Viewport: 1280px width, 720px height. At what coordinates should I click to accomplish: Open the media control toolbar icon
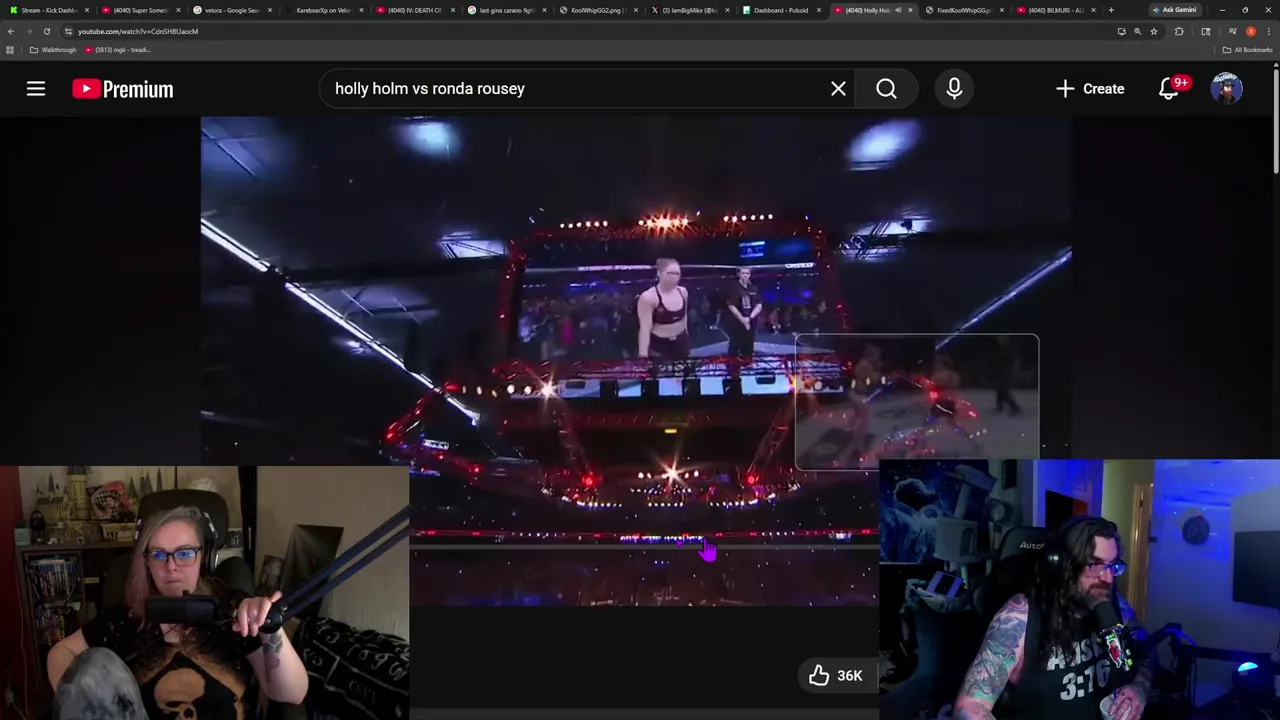pos(1232,31)
